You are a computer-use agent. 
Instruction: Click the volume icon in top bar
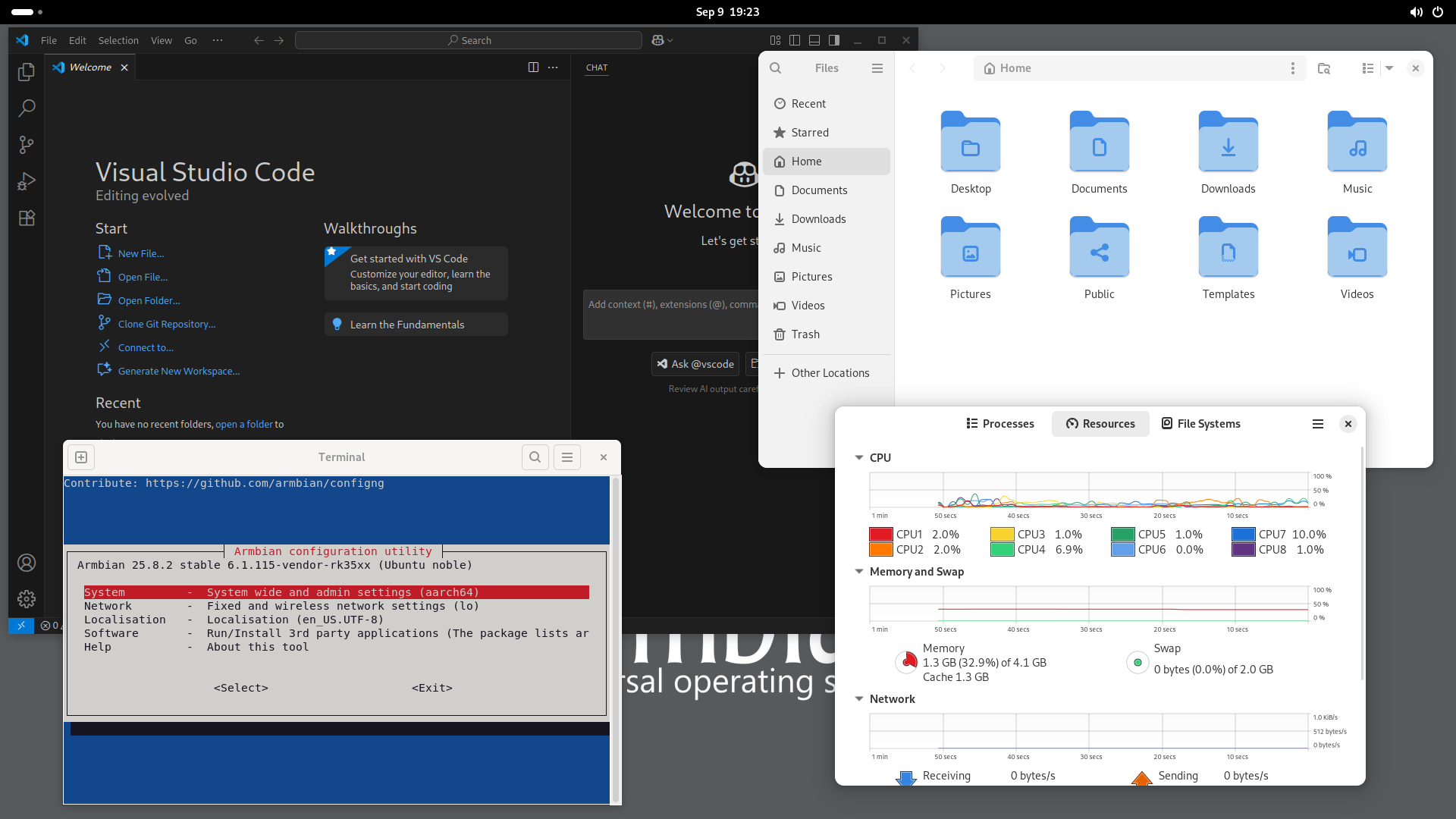click(1416, 12)
